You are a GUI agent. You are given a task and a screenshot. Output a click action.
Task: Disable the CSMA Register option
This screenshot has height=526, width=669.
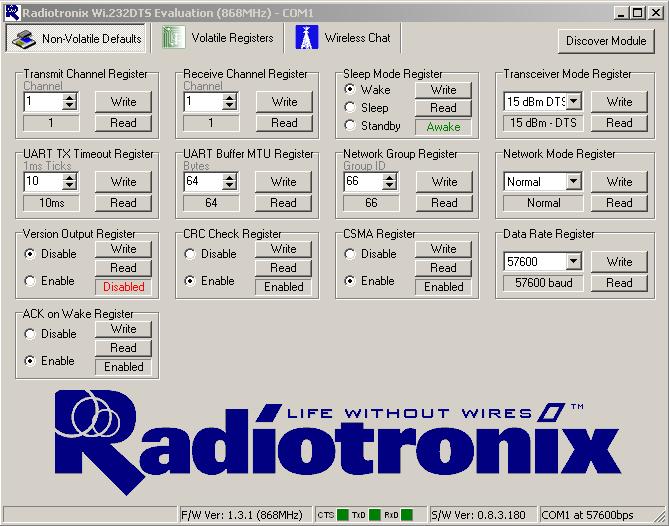350,254
